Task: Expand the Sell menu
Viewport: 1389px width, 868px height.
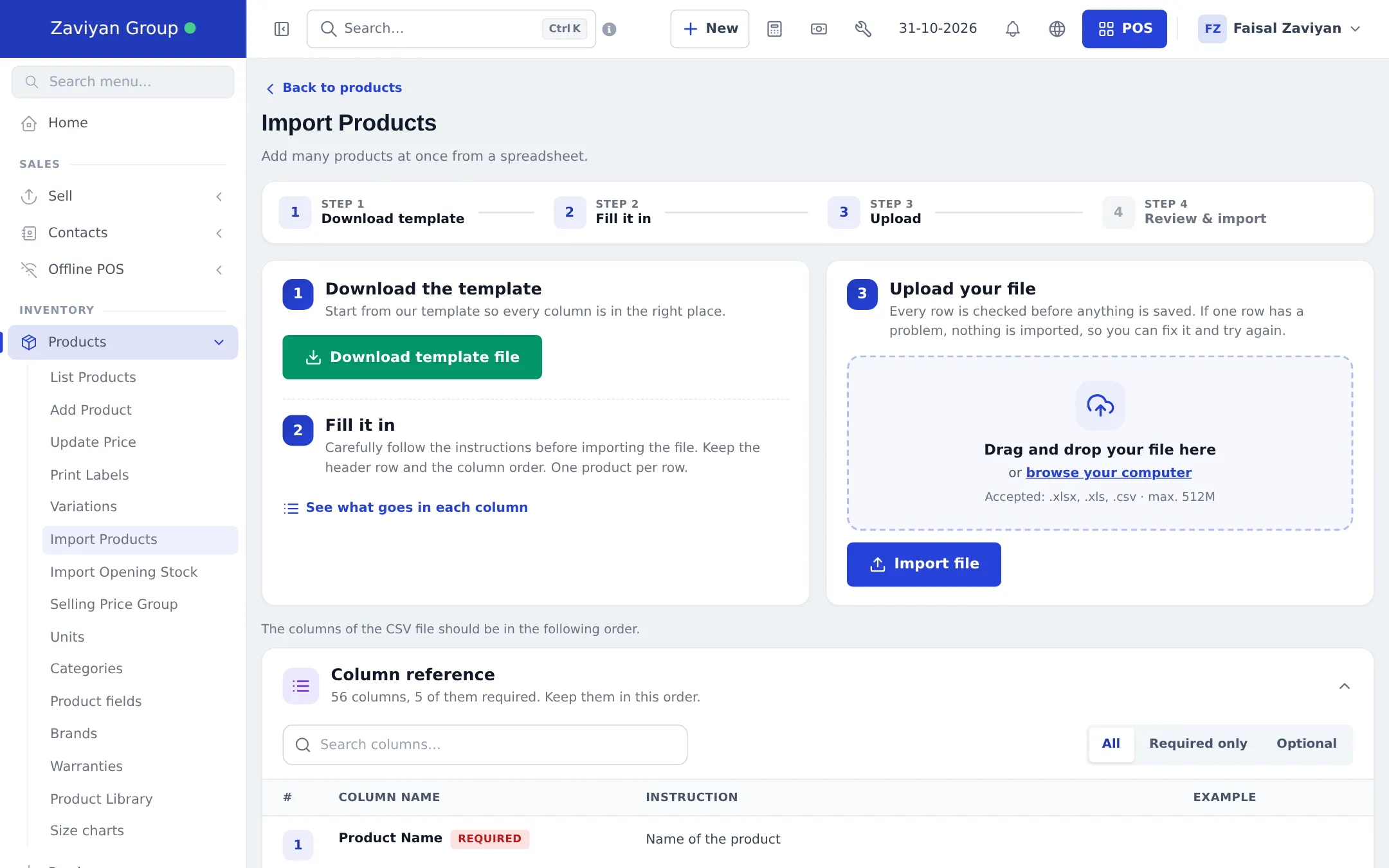Action: [x=123, y=196]
